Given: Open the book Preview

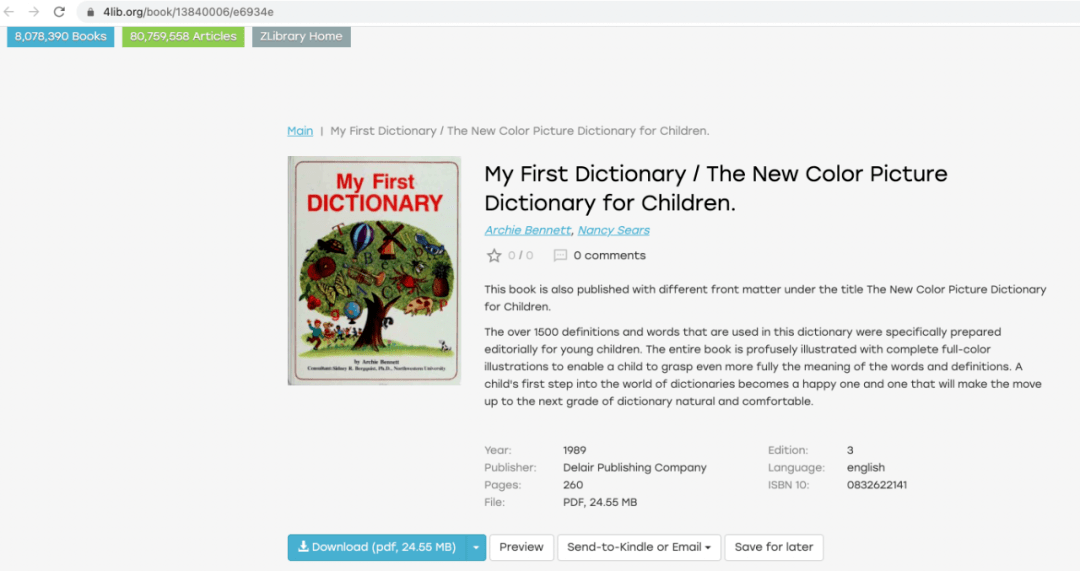Looking at the screenshot, I should pyautogui.click(x=521, y=548).
